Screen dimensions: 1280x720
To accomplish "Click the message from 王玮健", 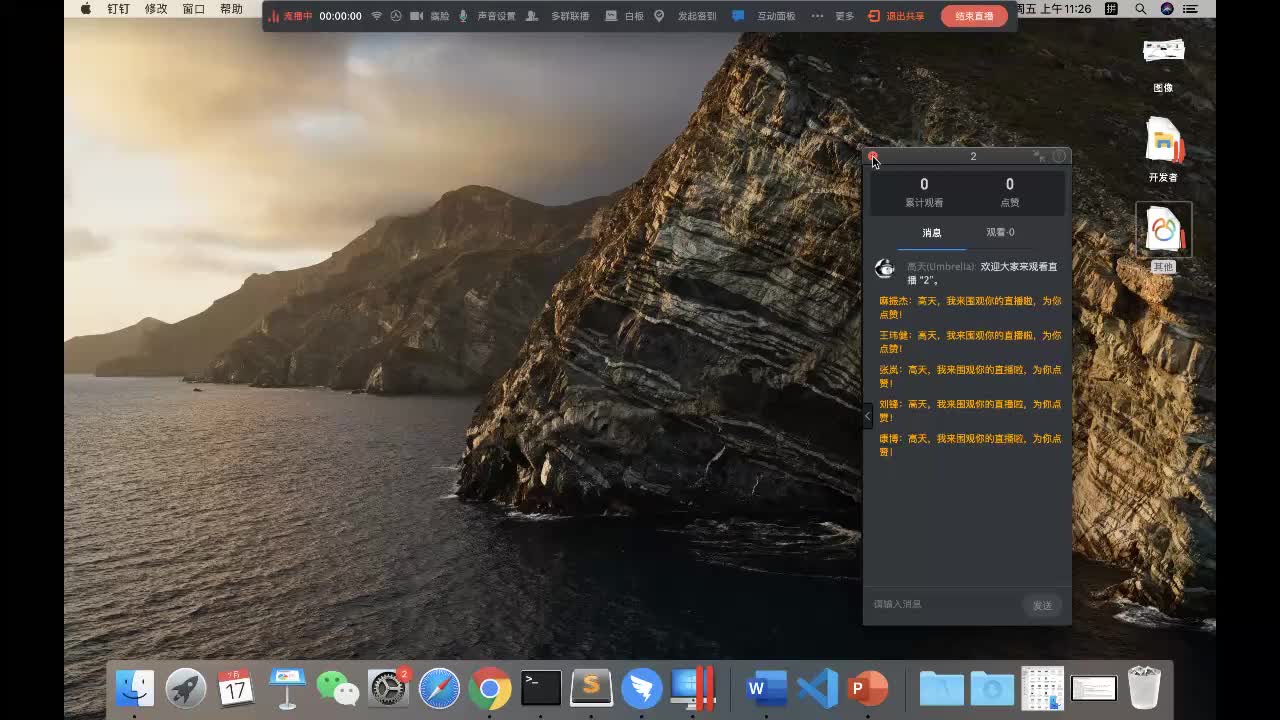I will [x=970, y=342].
